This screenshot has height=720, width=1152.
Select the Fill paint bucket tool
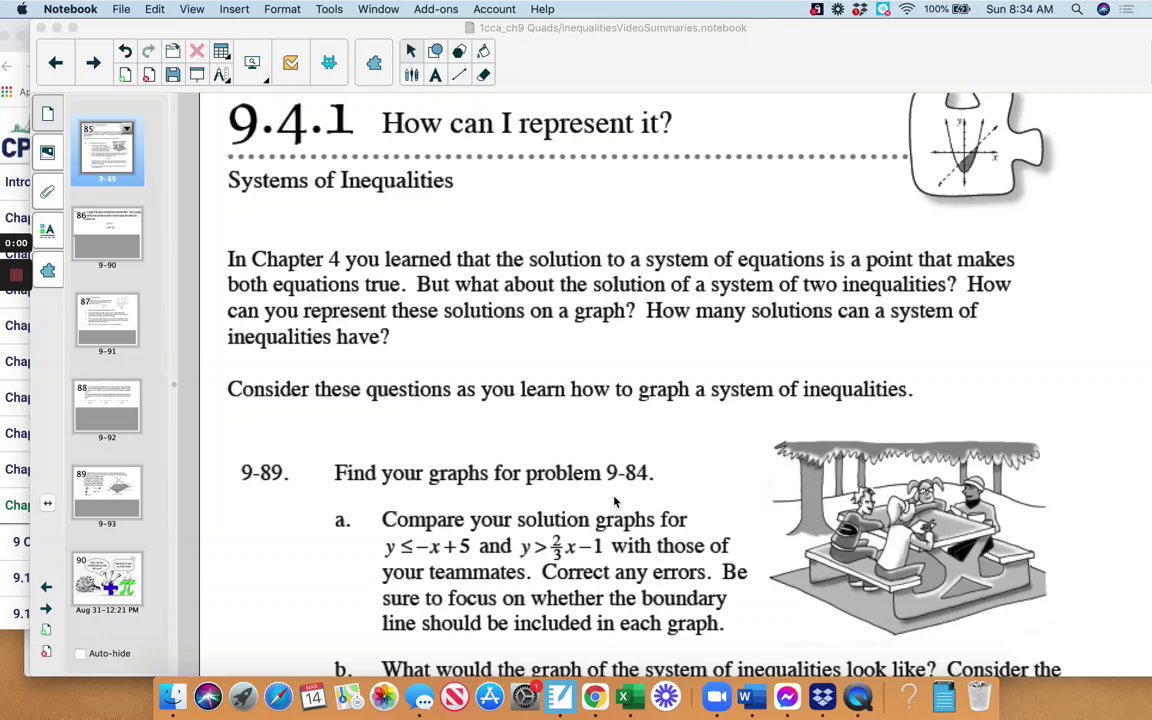[483, 51]
